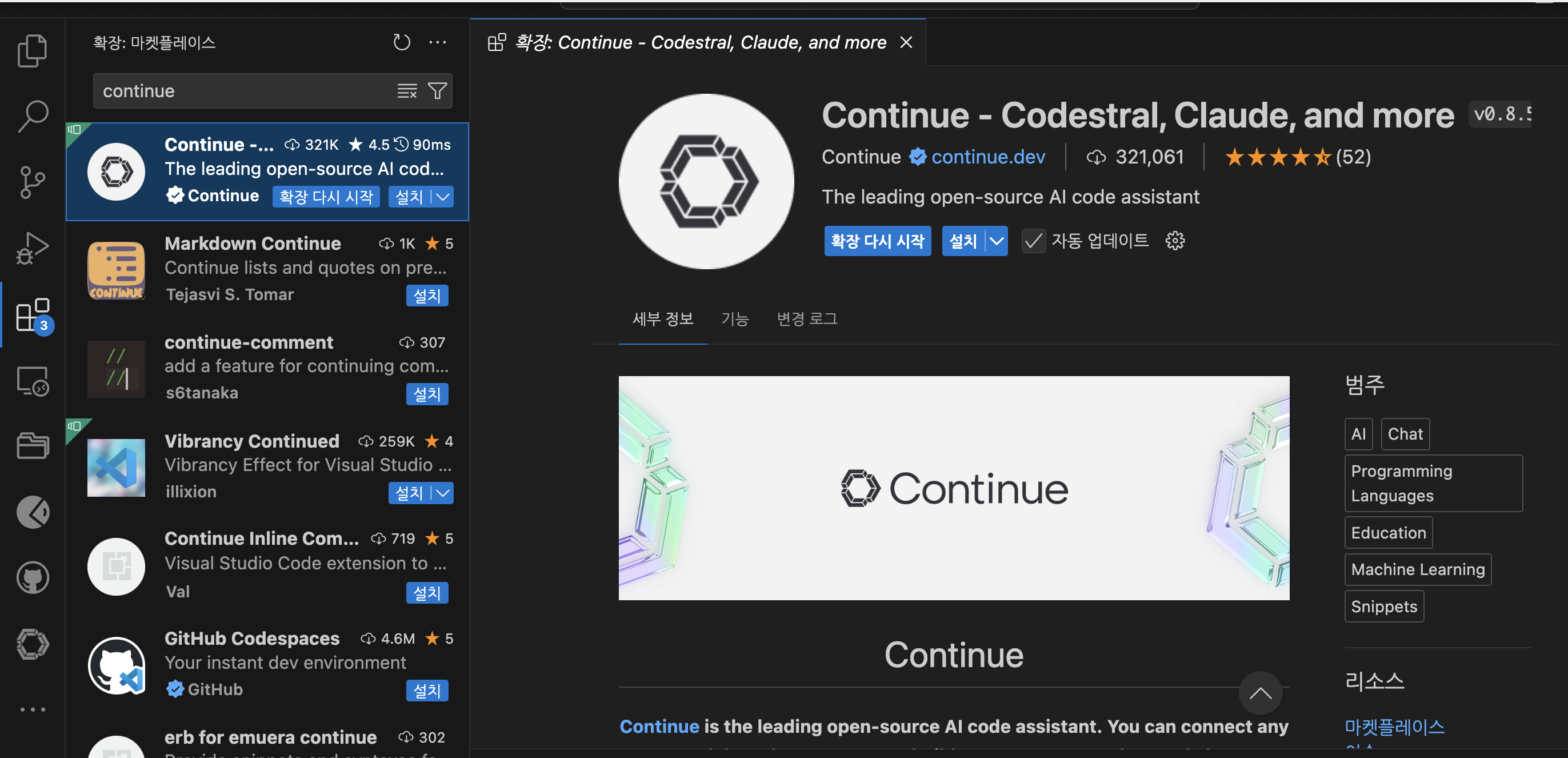Switch to the 기능 tab
Viewport: 1568px width, 758px height.
(x=735, y=318)
